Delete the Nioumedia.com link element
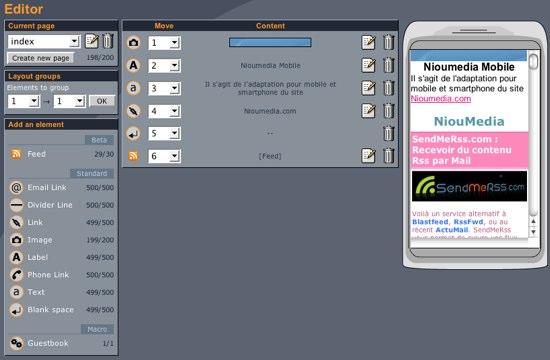 (x=388, y=111)
